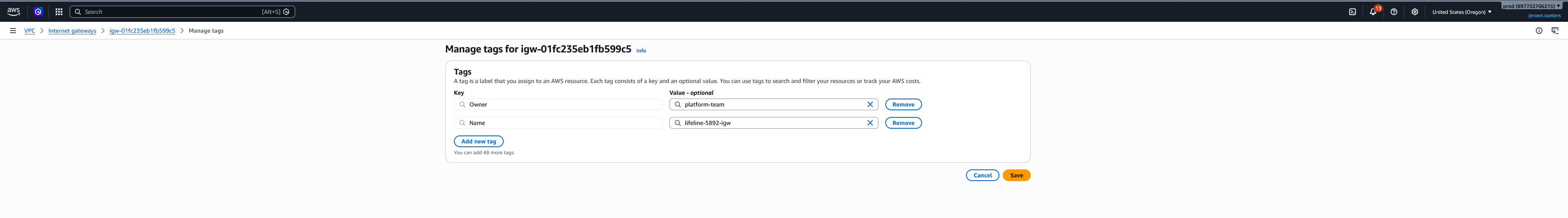Go to Internet gateways breadcrumb
The height and width of the screenshot is (218, 1568).
72,31
